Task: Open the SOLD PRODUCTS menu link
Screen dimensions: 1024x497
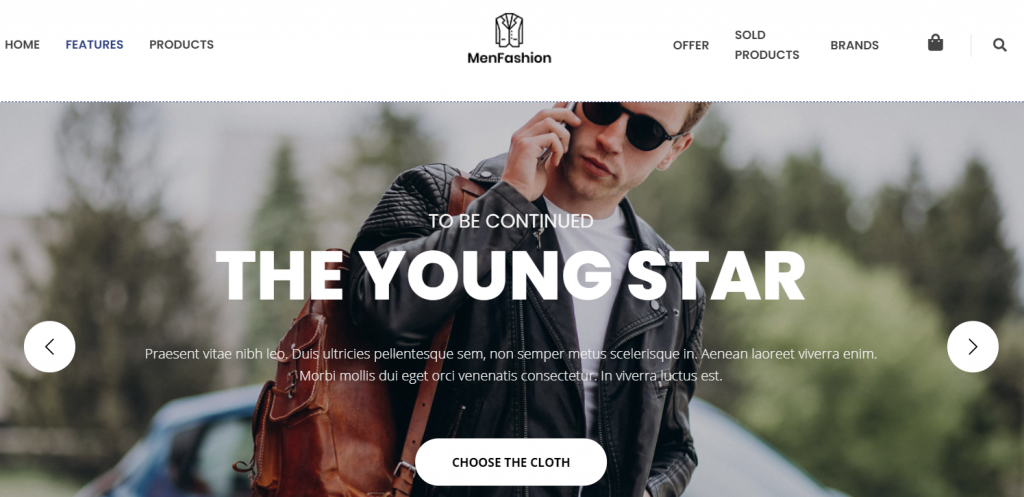Action: click(x=767, y=45)
